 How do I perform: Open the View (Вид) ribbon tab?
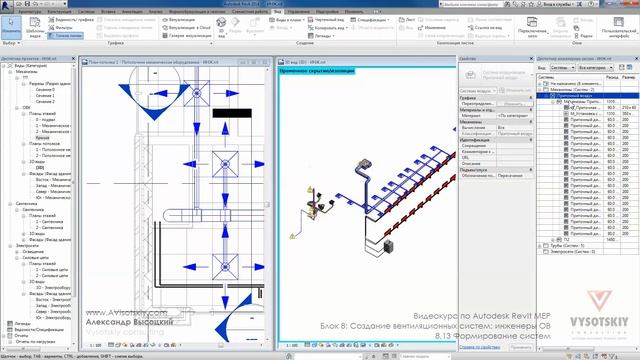point(277,12)
